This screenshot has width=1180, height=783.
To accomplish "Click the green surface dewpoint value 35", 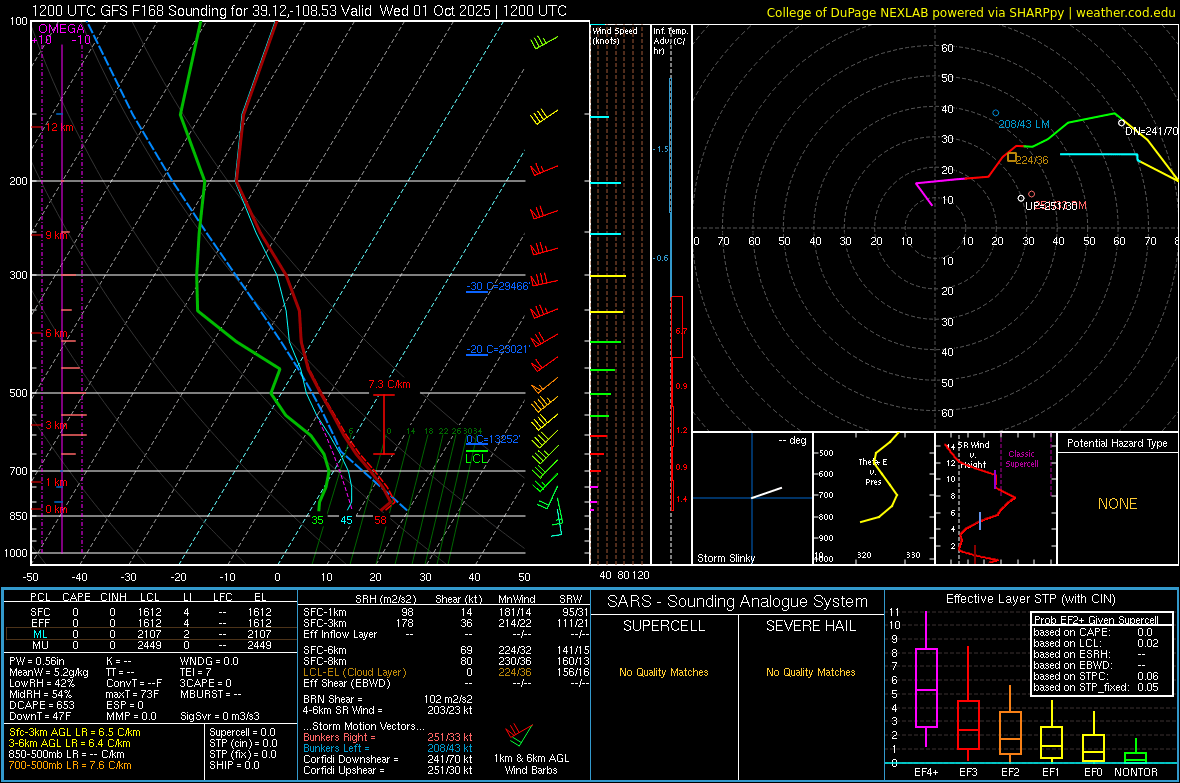I will click(318, 519).
